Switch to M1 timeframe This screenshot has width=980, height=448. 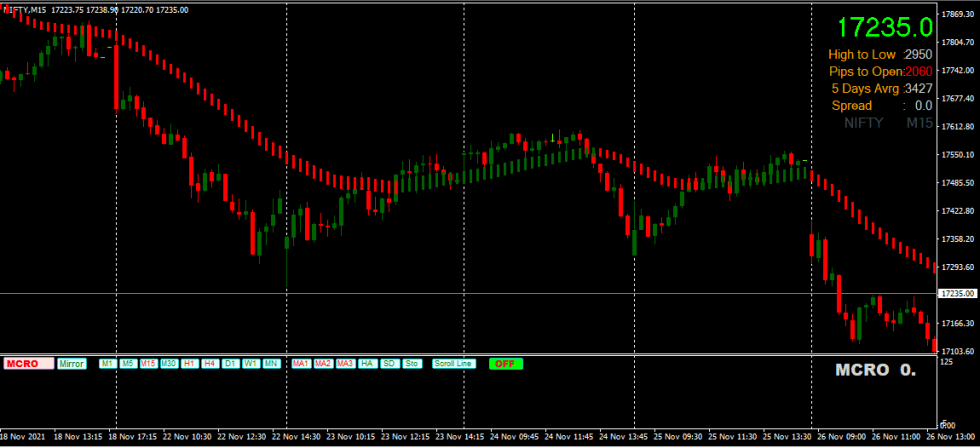(107, 364)
